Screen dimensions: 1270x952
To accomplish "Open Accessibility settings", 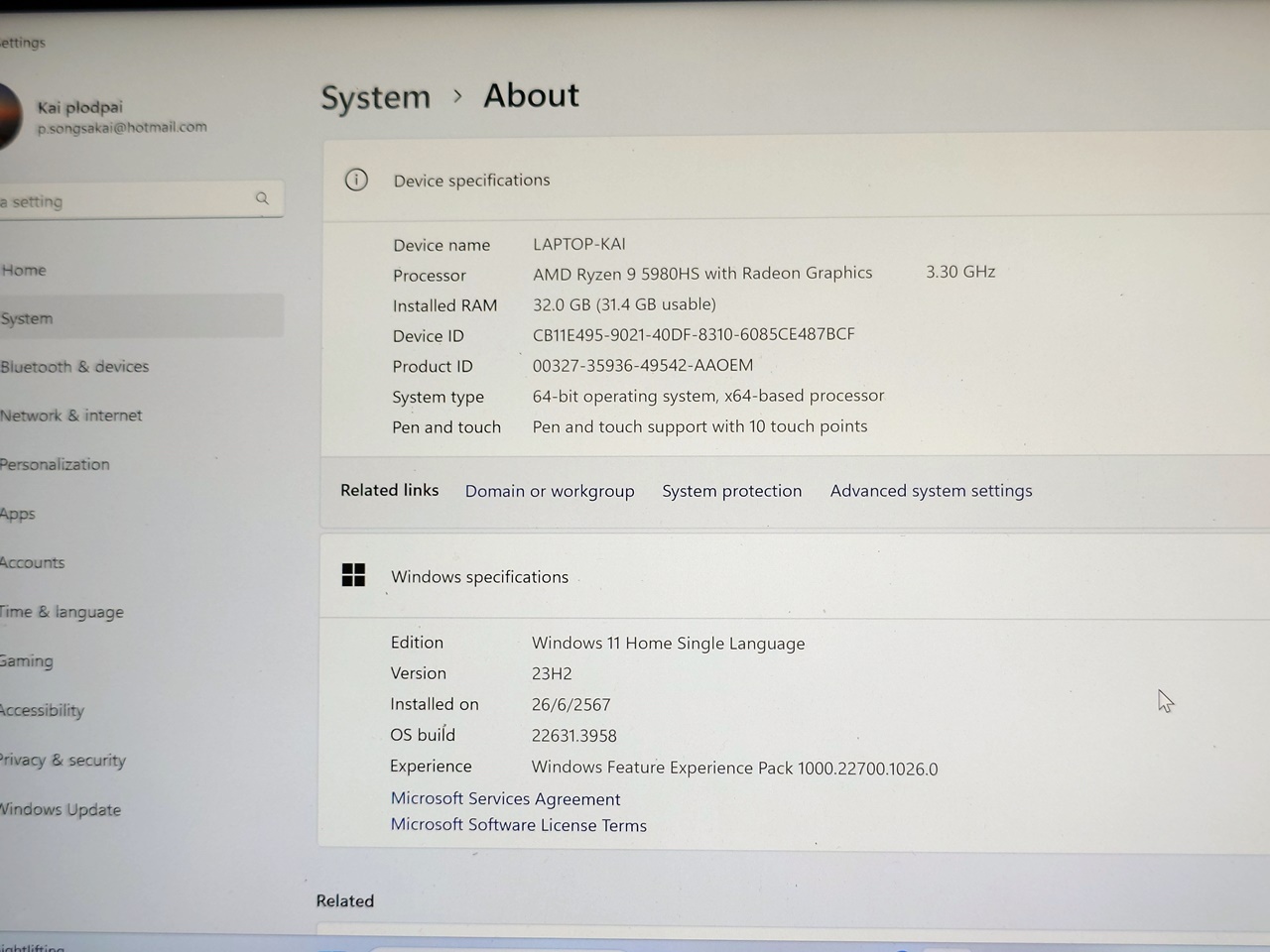I will point(43,710).
